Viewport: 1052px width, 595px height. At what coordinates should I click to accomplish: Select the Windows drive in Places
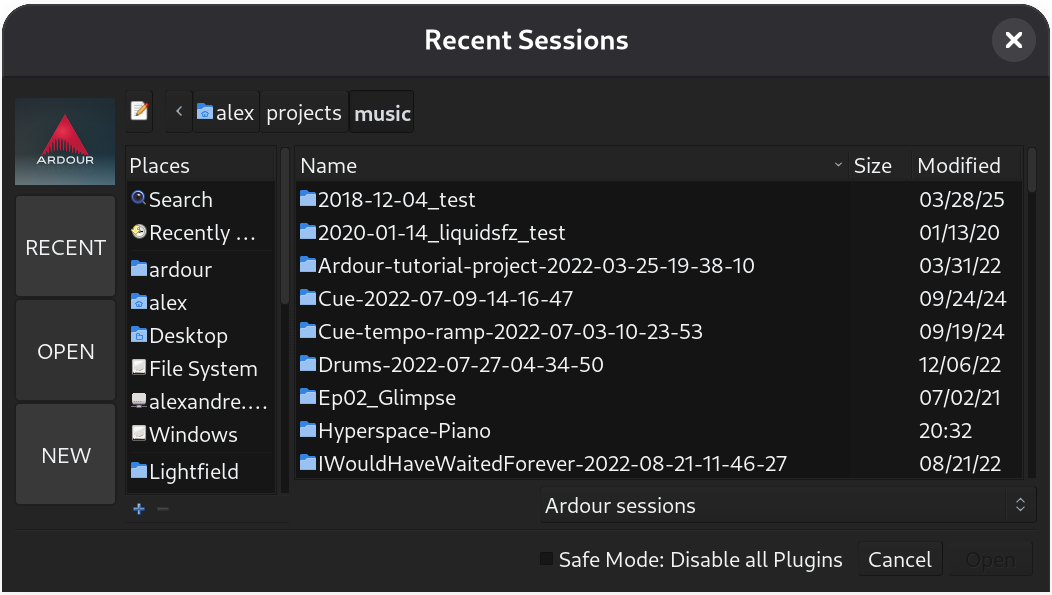tap(192, 435)
